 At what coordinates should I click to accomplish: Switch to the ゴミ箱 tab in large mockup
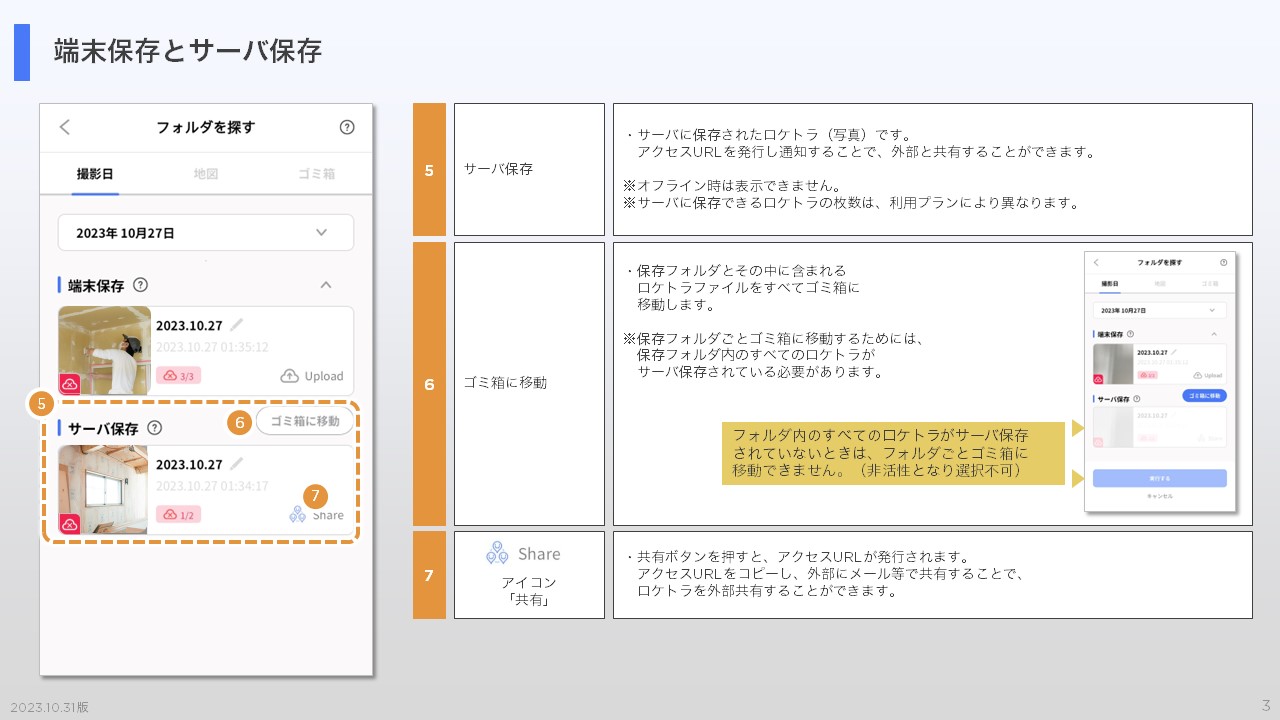click(x=316, y=174)
